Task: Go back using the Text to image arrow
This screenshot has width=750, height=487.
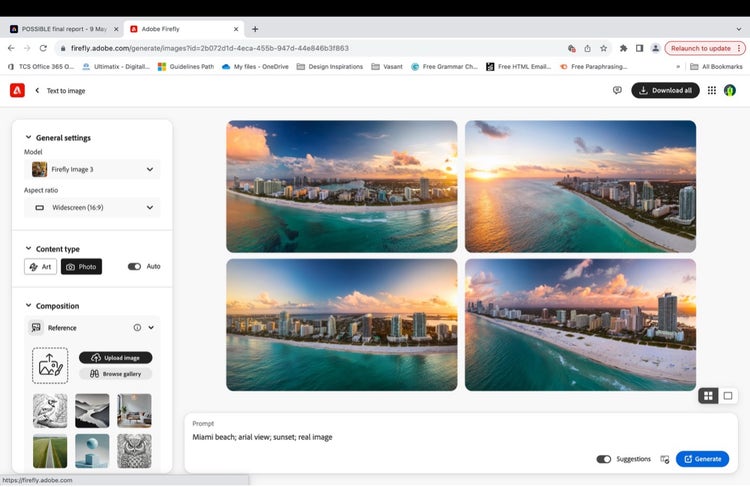Action: (38, 91)
